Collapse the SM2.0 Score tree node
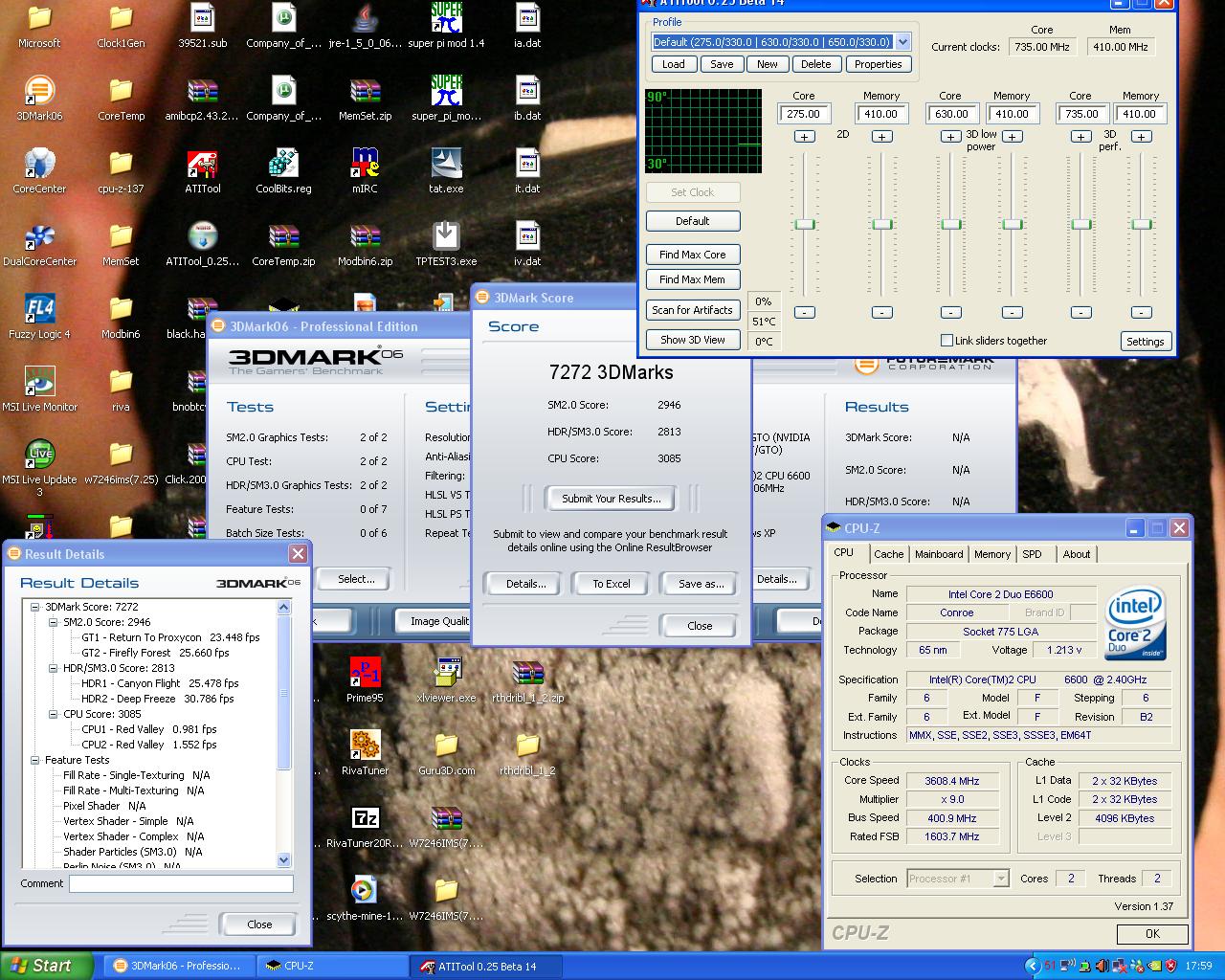This screenshot has width=1225, height=980. tap(54, 622)
